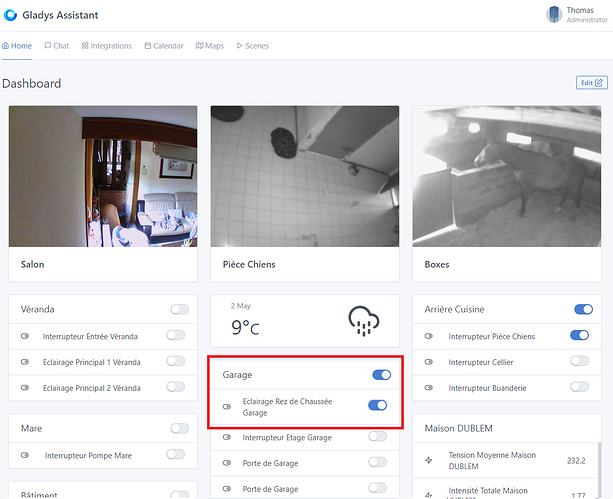
Task: Click switch icon beside Eclairage Principal 1 Véranda
Action: (x=25, y=362)
